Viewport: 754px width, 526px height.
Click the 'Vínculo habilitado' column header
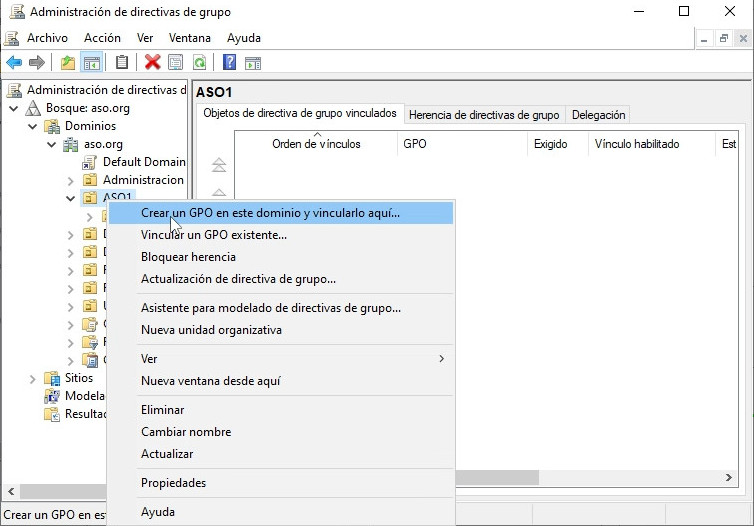[x=636, y=144]
